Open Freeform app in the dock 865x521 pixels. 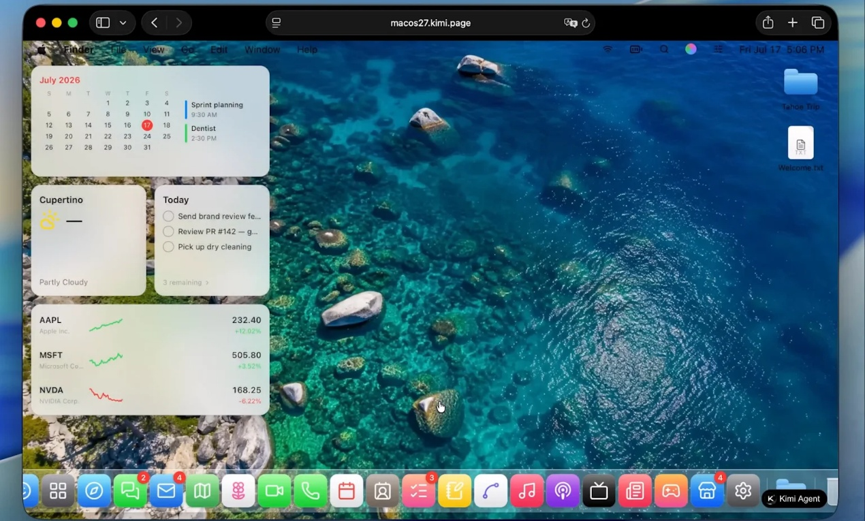490,491
